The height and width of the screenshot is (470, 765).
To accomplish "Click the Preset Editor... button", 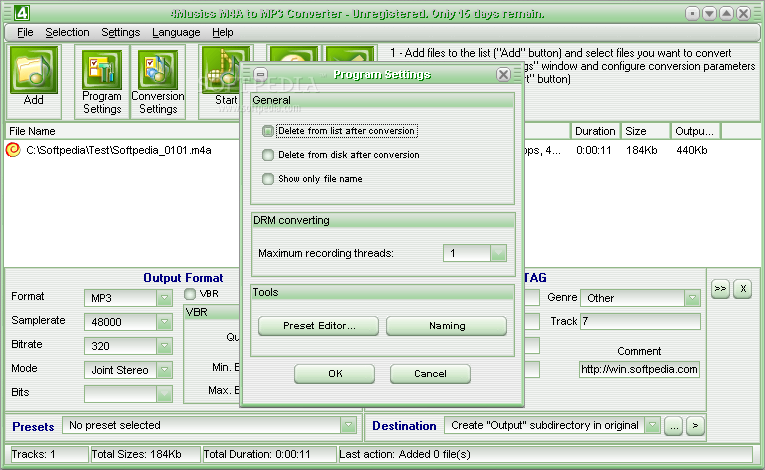I will (x=319, y=326).
